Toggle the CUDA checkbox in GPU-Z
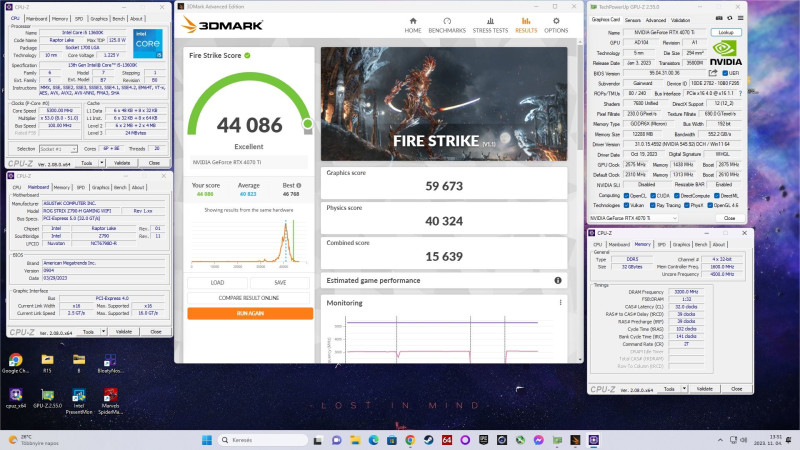 tap(653, 195)
